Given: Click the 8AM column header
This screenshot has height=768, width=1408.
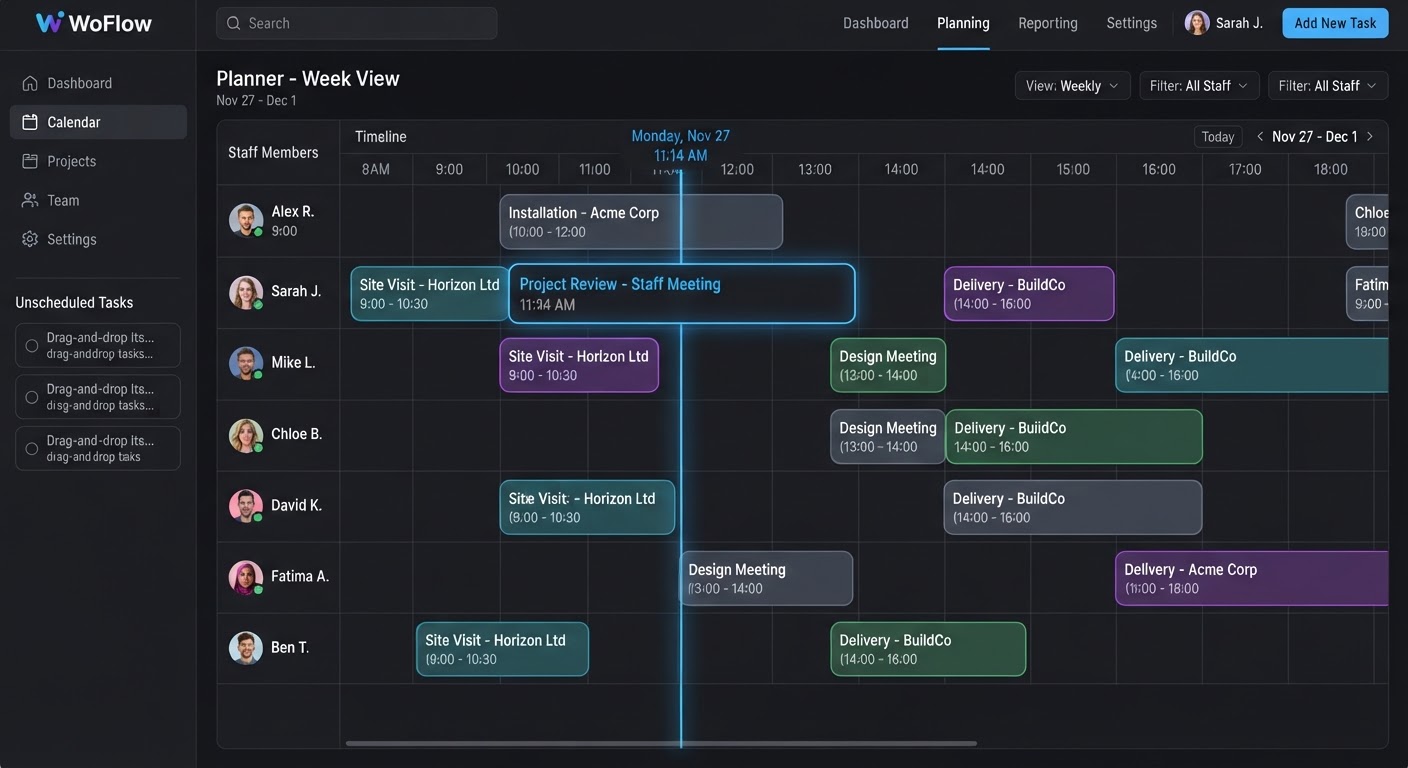Looking at the screenshot, I should pos(376,169).
